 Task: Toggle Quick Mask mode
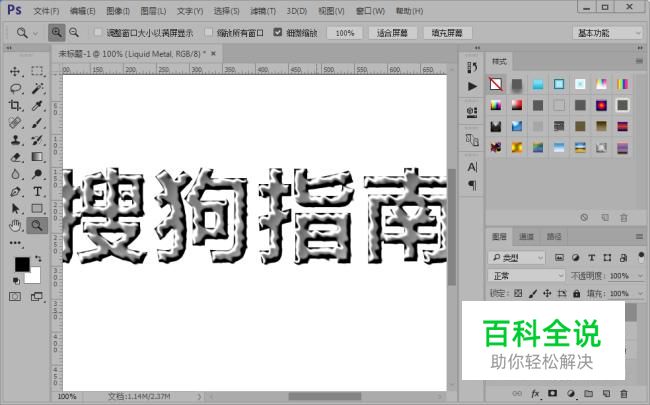15,296
